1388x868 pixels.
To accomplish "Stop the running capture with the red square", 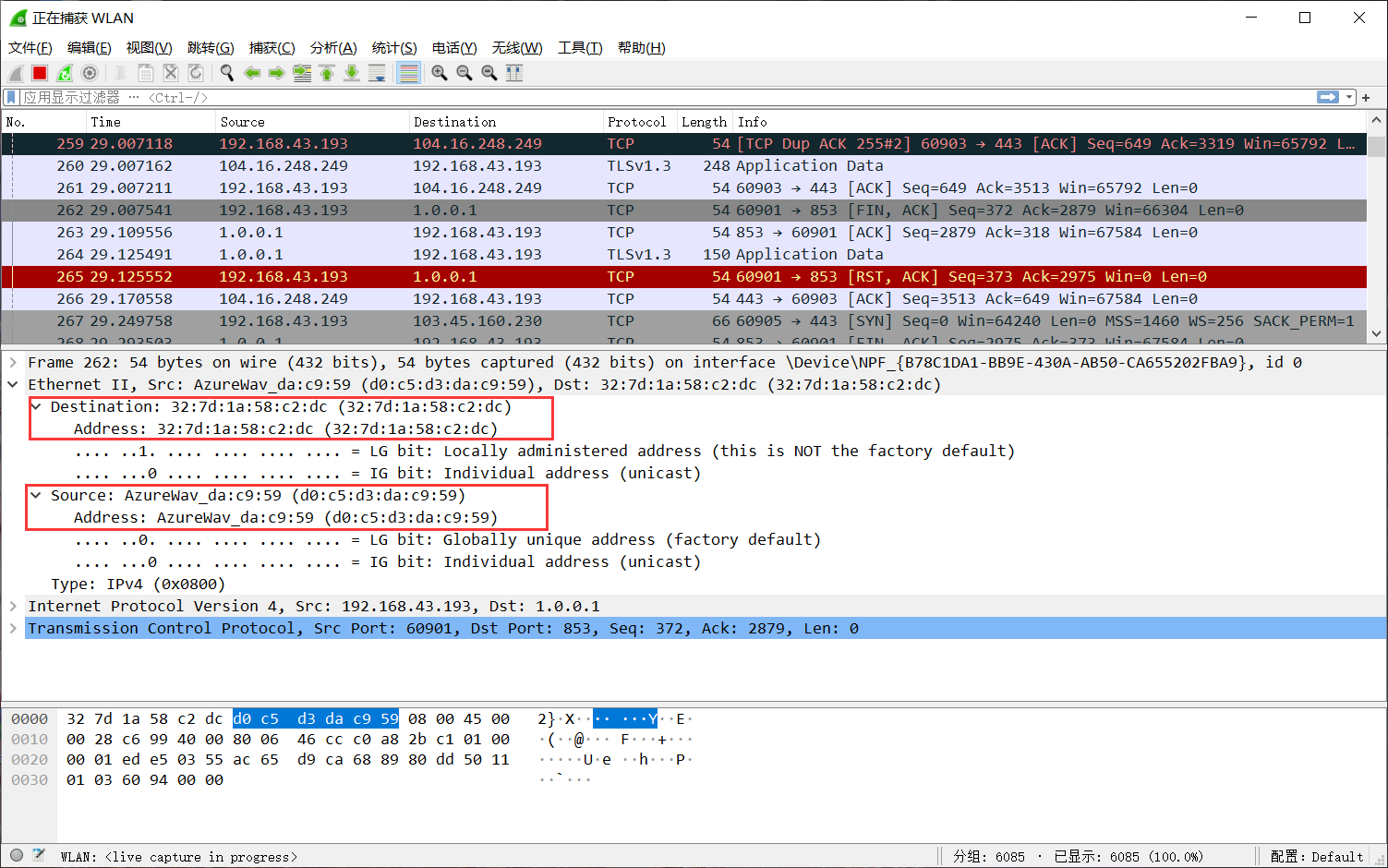I will click(40, 73).
